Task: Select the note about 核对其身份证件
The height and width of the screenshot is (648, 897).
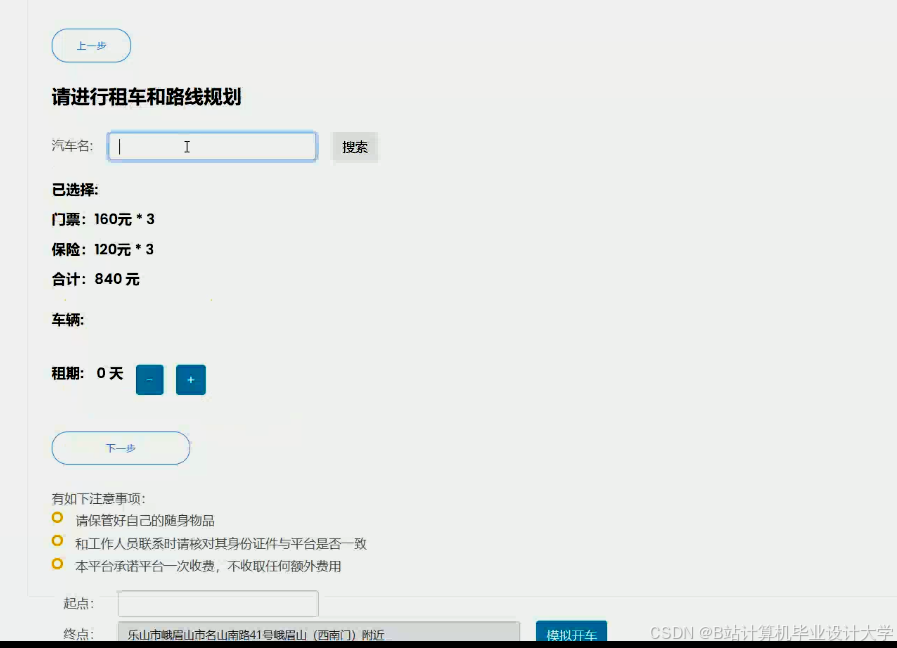Action: pos(221,543)
